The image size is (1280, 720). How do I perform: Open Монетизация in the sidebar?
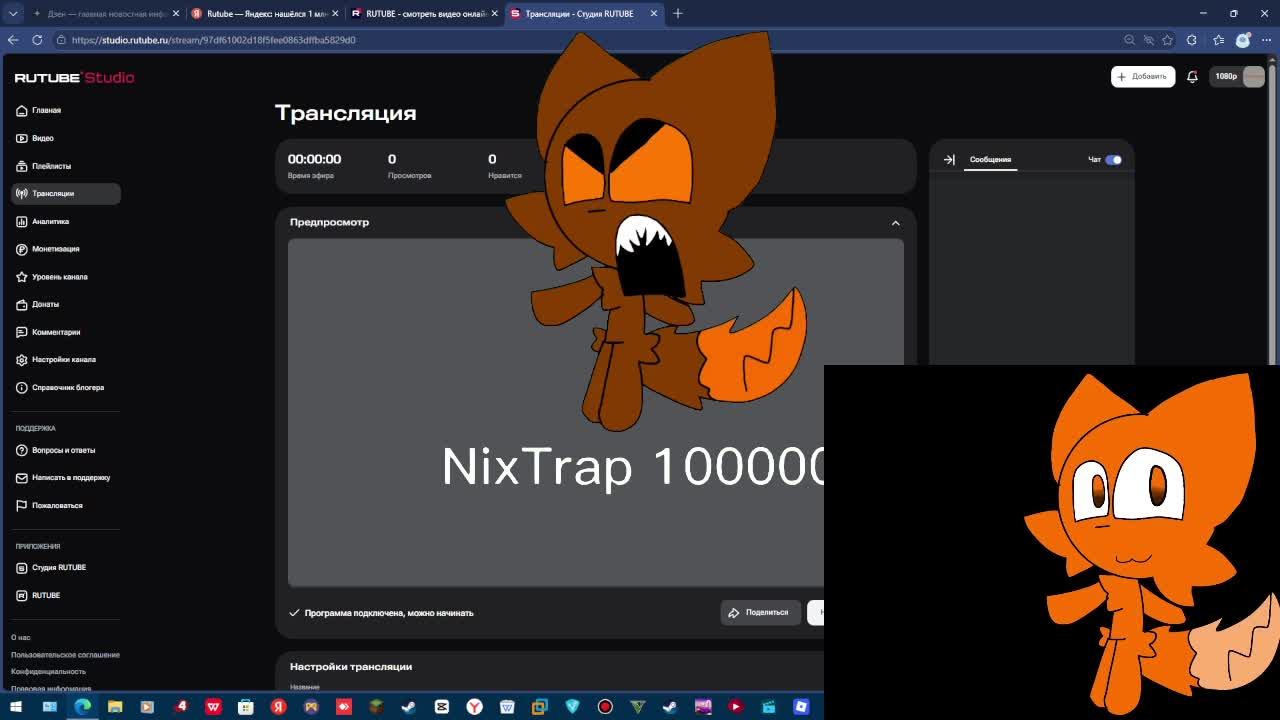(x=65, y=249)
